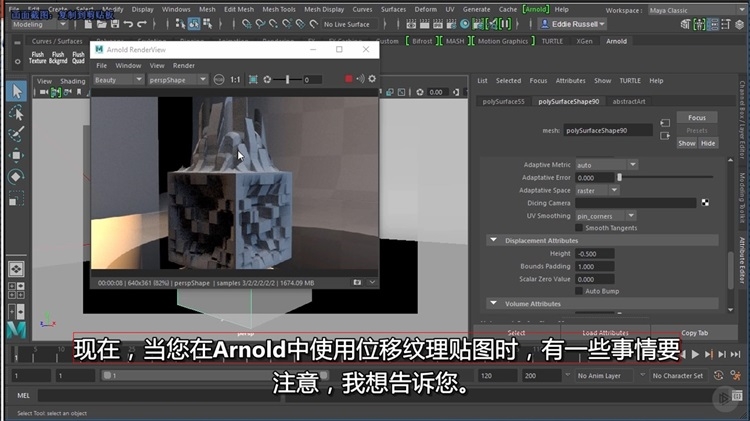Open the No Character Set dropdown
Screen dimensions: 750x421
tap(678, 376)
